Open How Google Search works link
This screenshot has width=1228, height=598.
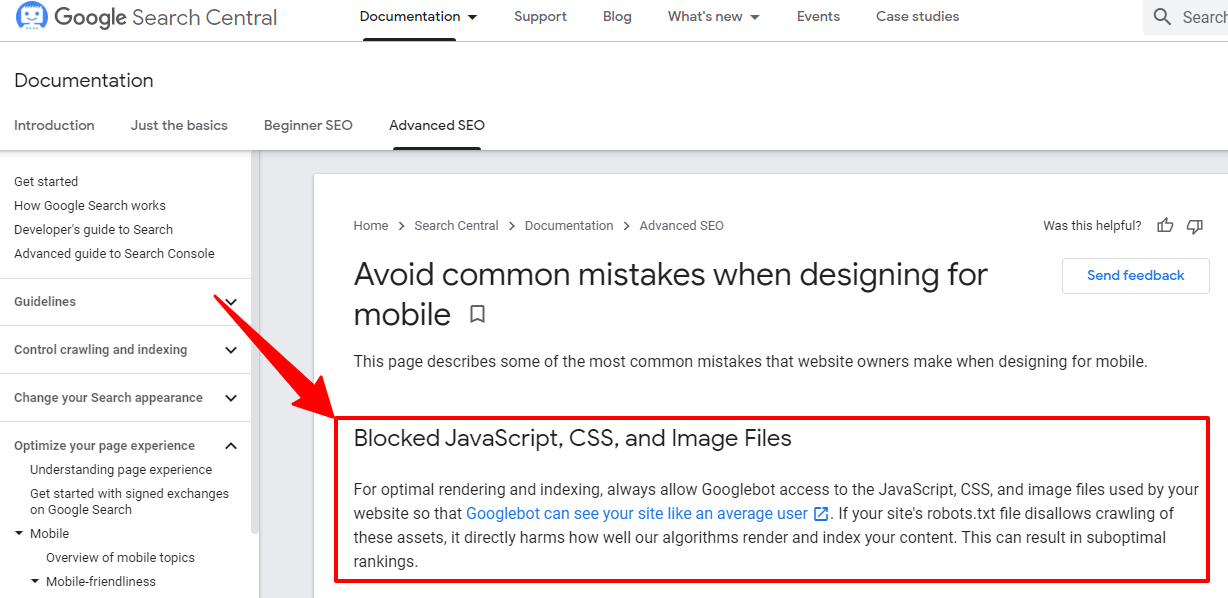(90, 206)
